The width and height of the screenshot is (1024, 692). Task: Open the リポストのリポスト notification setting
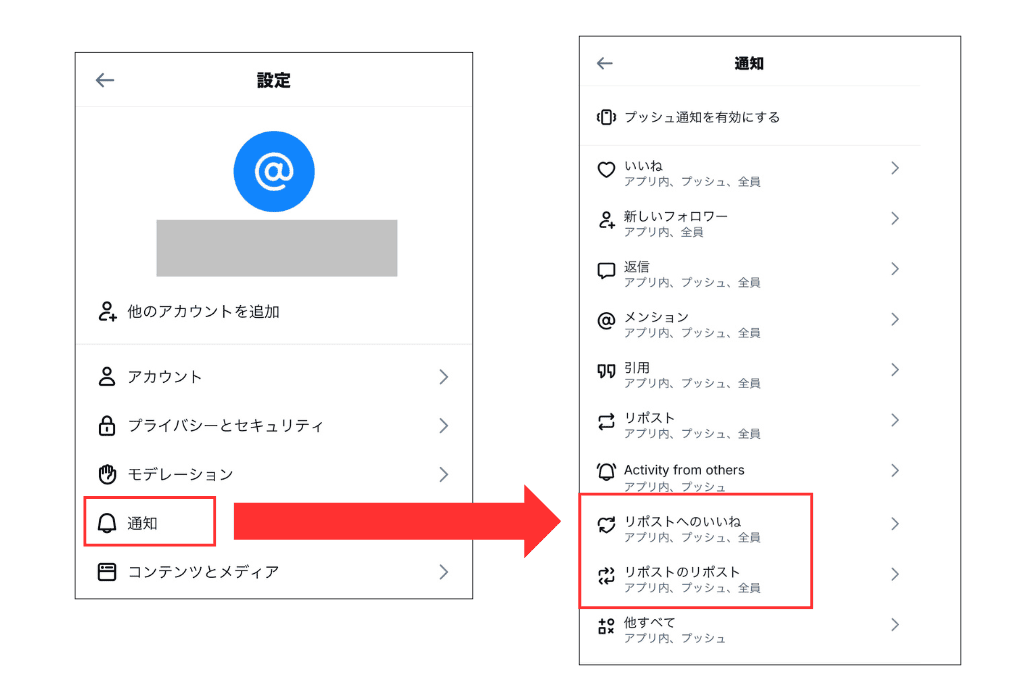(x=750, y=576)
